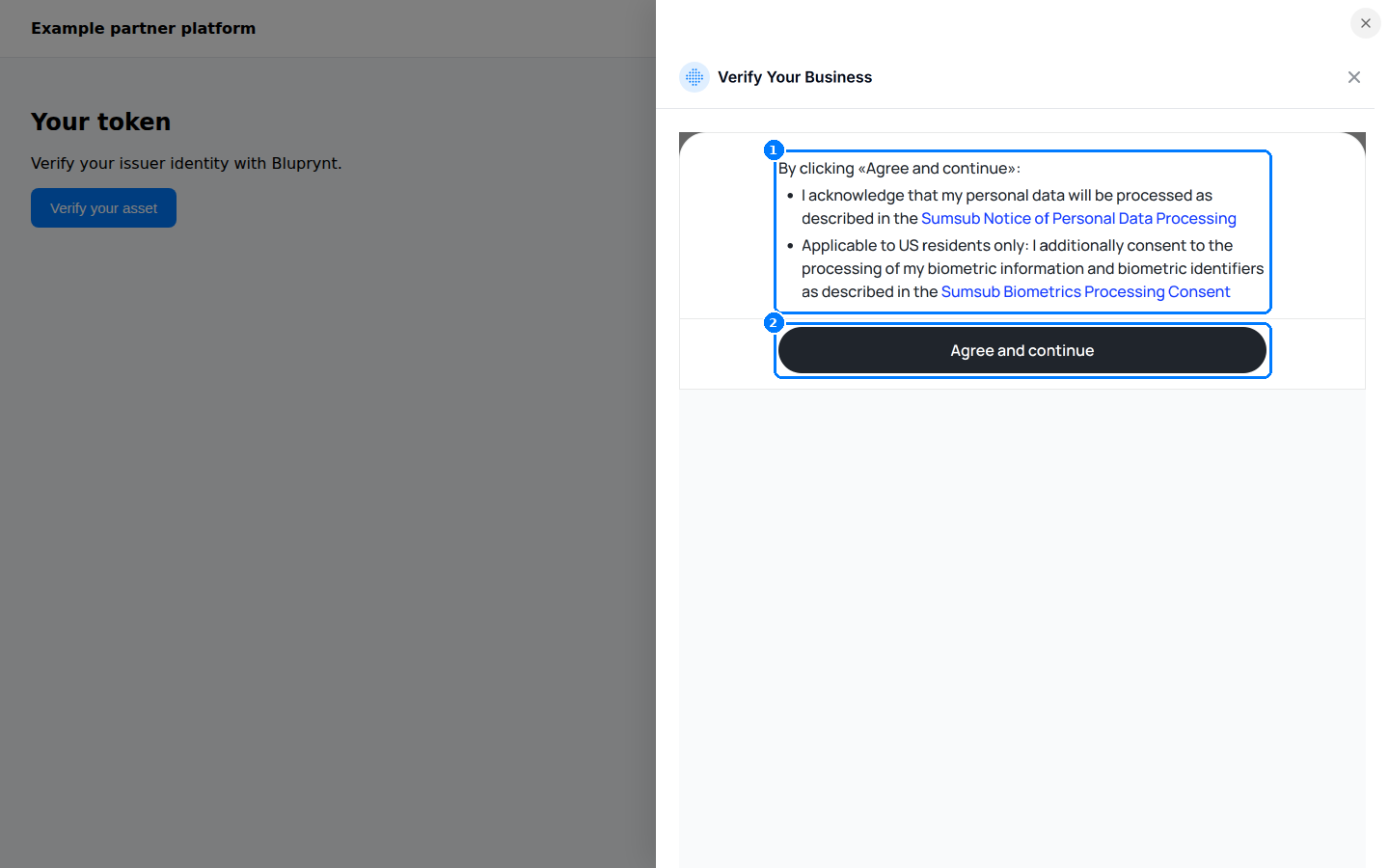This screenshot has width=1389, height=868.
Task: Close the side panel with the round X button
Action: [1365, 23]
